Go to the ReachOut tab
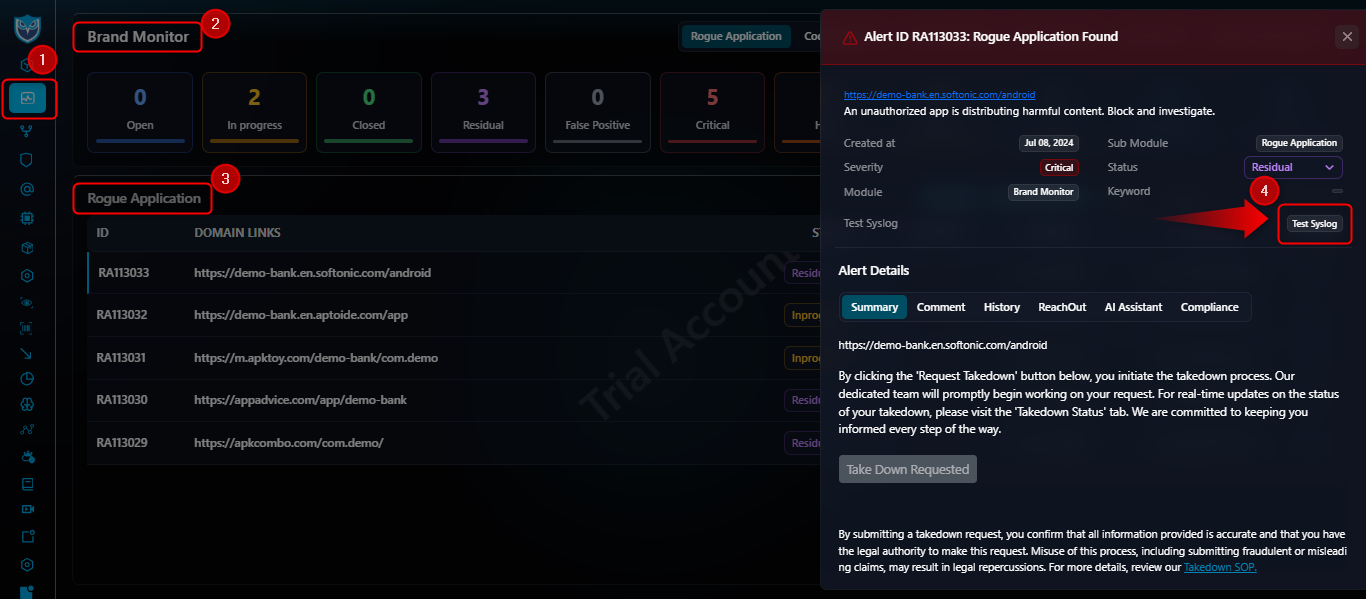This screenshot has height=599, width=1366. point(1062,307)
